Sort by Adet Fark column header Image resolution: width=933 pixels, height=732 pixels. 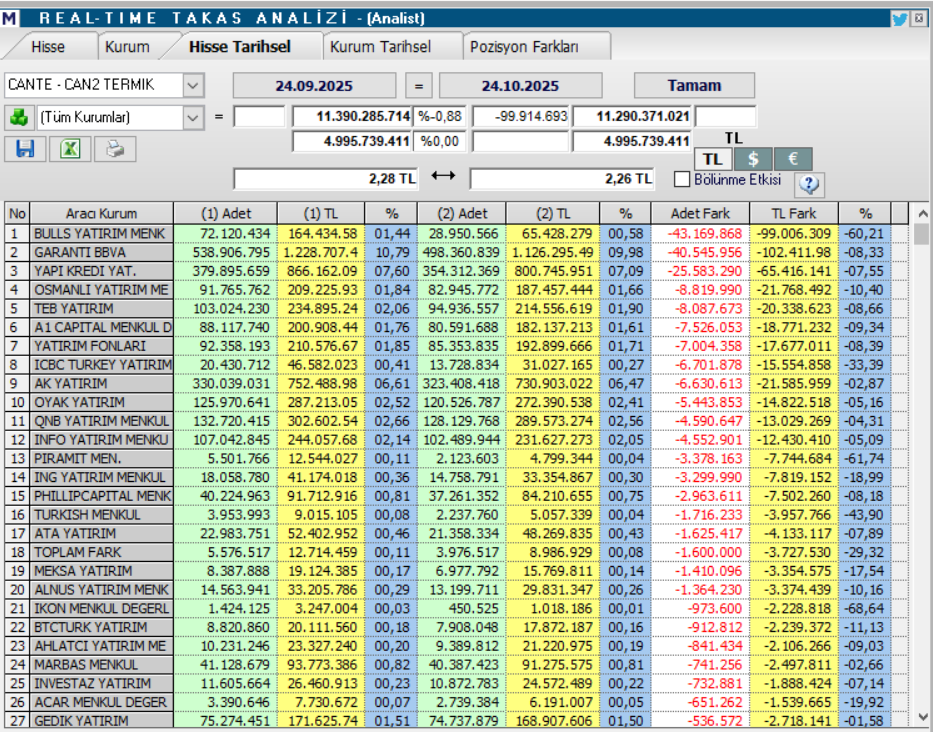click(x=700, y=213)
